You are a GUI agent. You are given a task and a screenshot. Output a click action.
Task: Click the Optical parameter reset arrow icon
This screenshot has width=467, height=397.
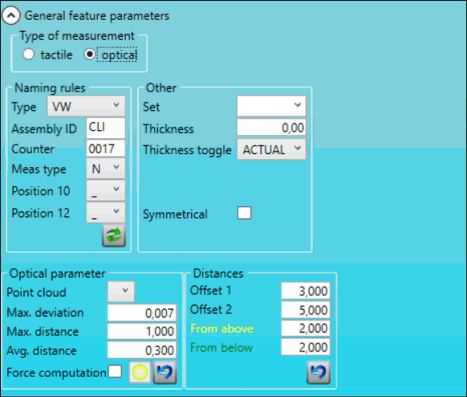(165, 372)
